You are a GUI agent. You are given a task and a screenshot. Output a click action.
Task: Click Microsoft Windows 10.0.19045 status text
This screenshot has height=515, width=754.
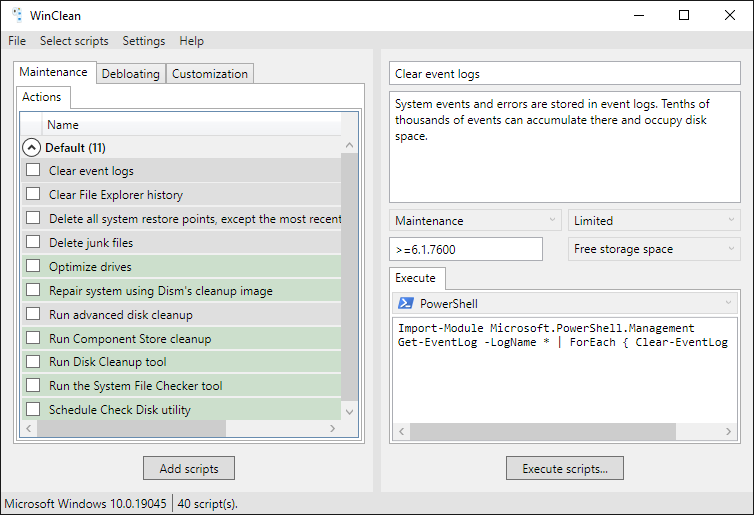coord(86,503)
